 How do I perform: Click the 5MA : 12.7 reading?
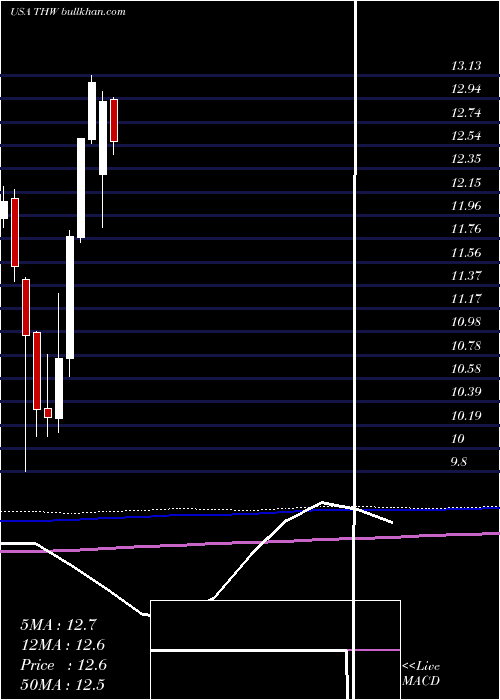tap(58, 625)
